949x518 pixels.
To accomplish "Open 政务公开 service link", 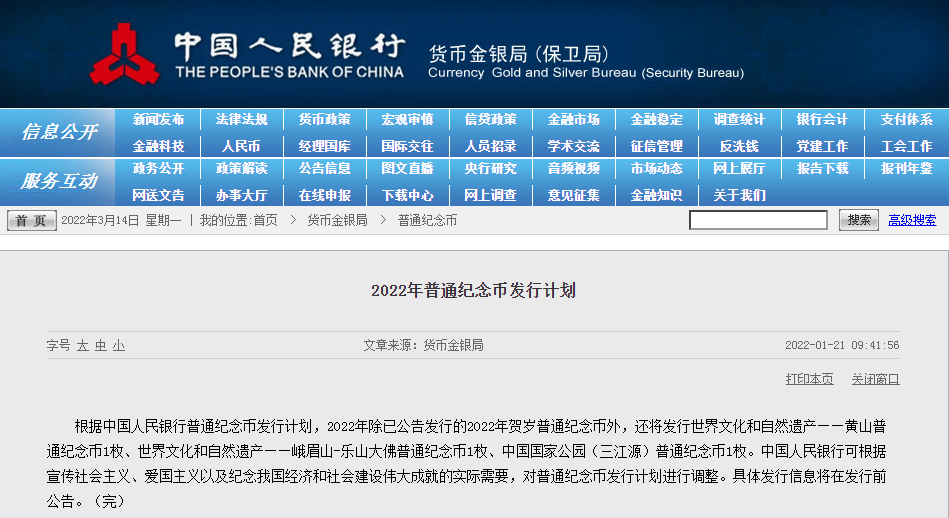I will (x=159, y=169).
